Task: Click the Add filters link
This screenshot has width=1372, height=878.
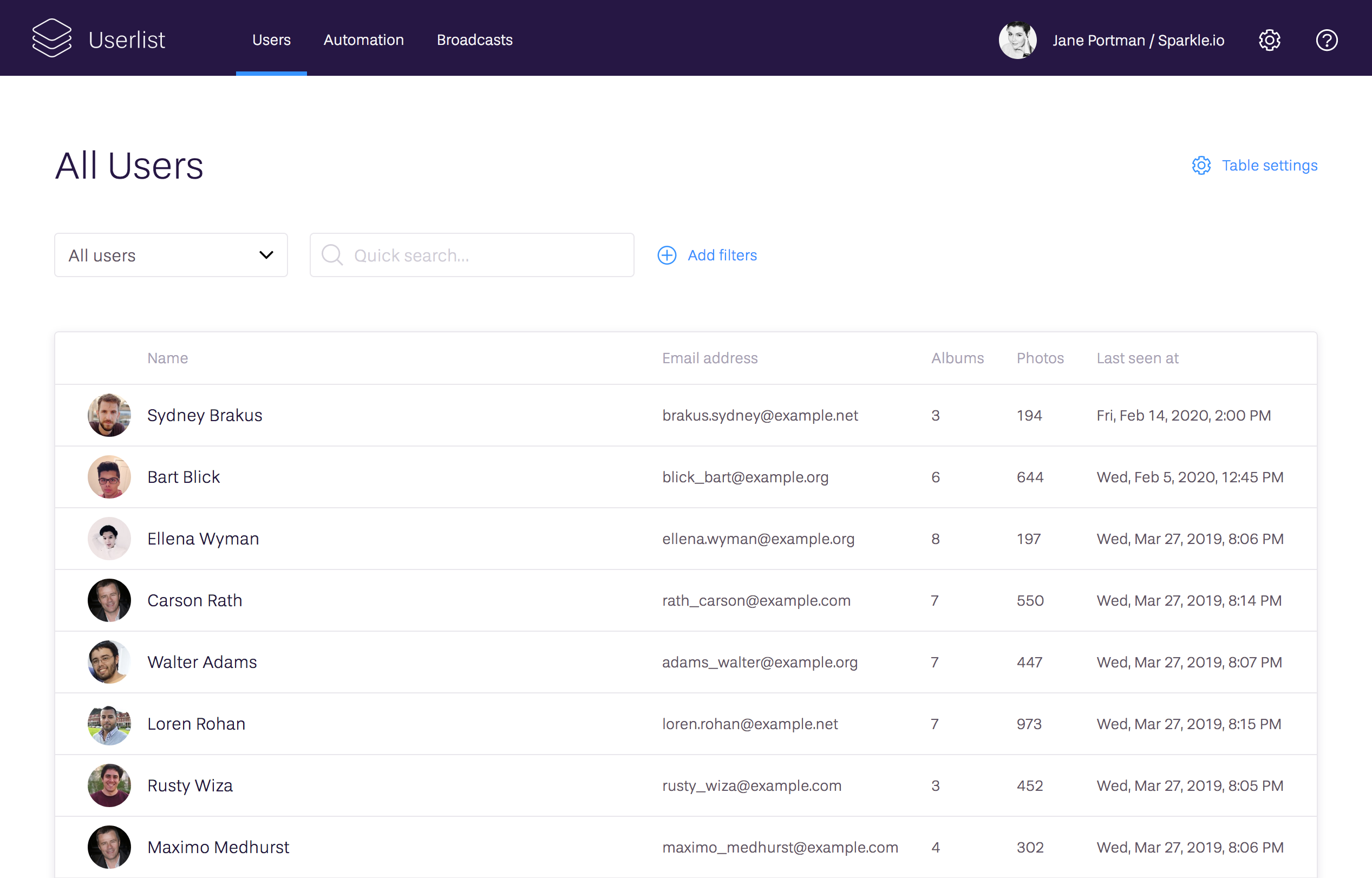Action: (x=722, y=255)
